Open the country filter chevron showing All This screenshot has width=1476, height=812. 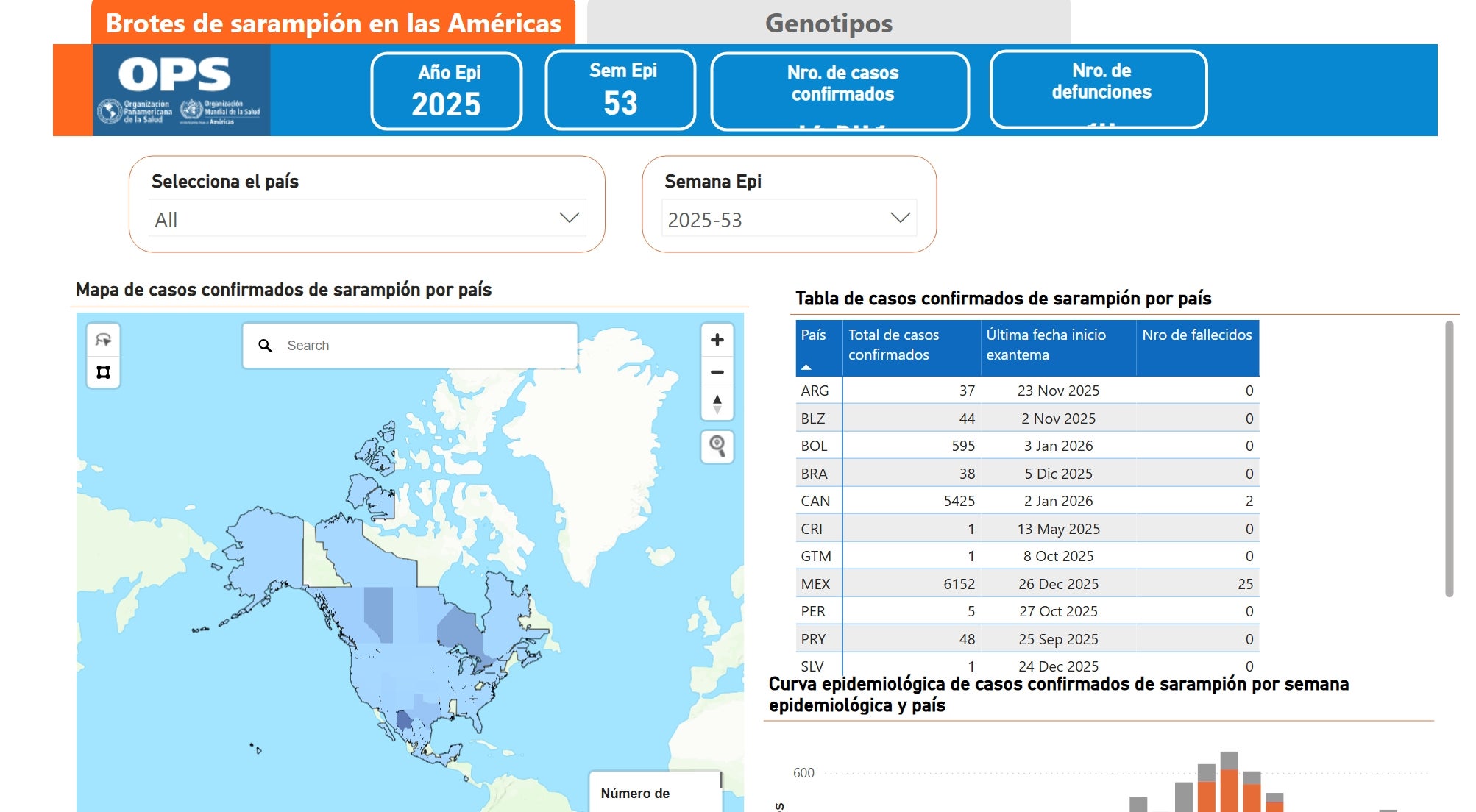(570, 218)
